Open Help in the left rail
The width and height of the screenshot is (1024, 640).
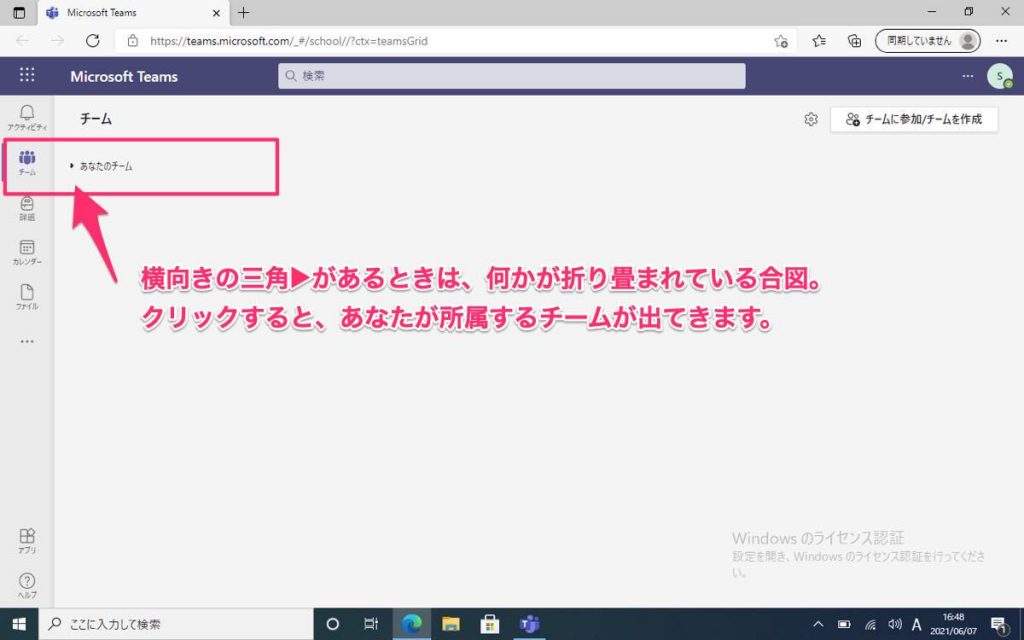(x=27, y=585)
